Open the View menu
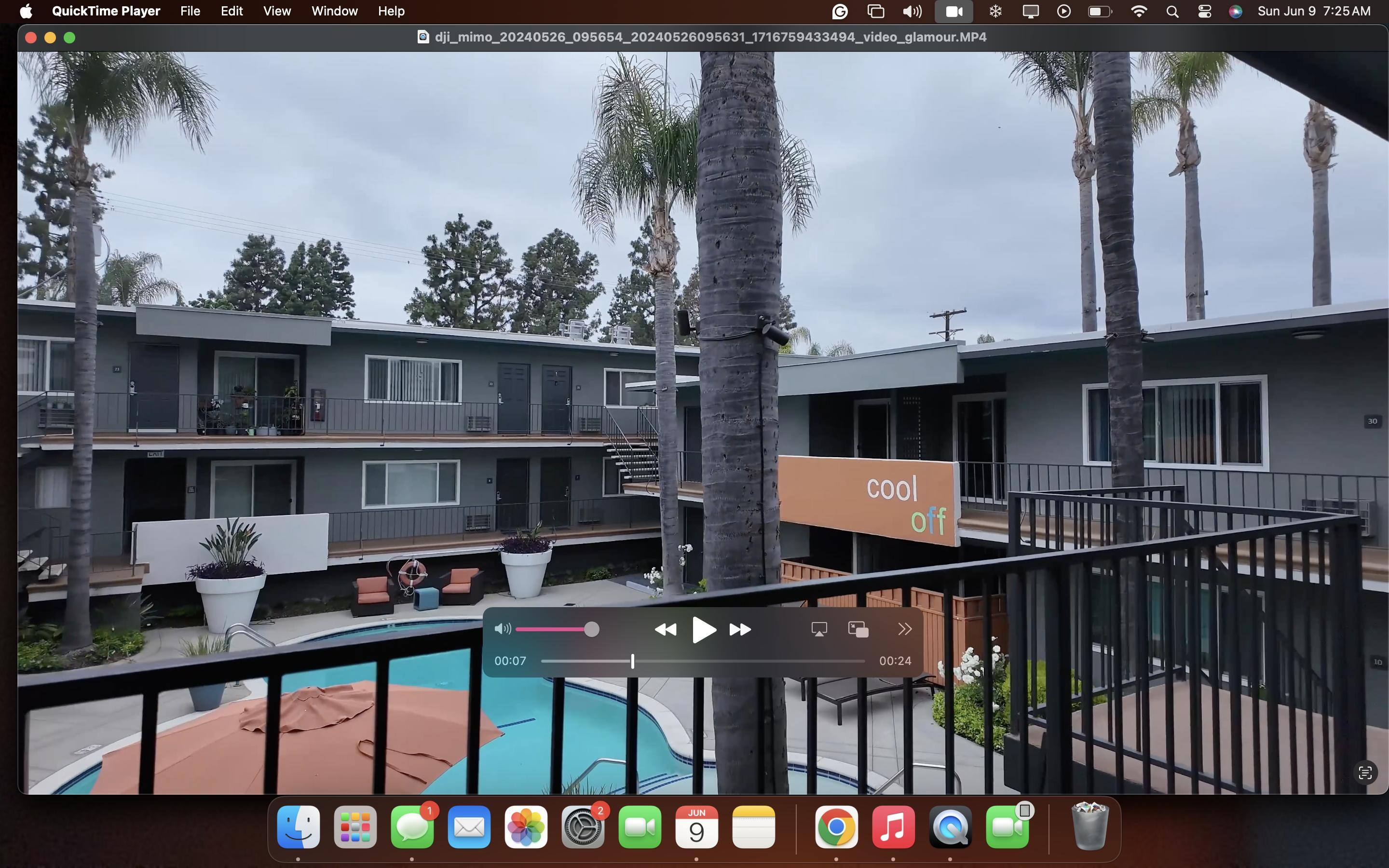This screenshot has width=1389, height=868. (x=277, y=11)
